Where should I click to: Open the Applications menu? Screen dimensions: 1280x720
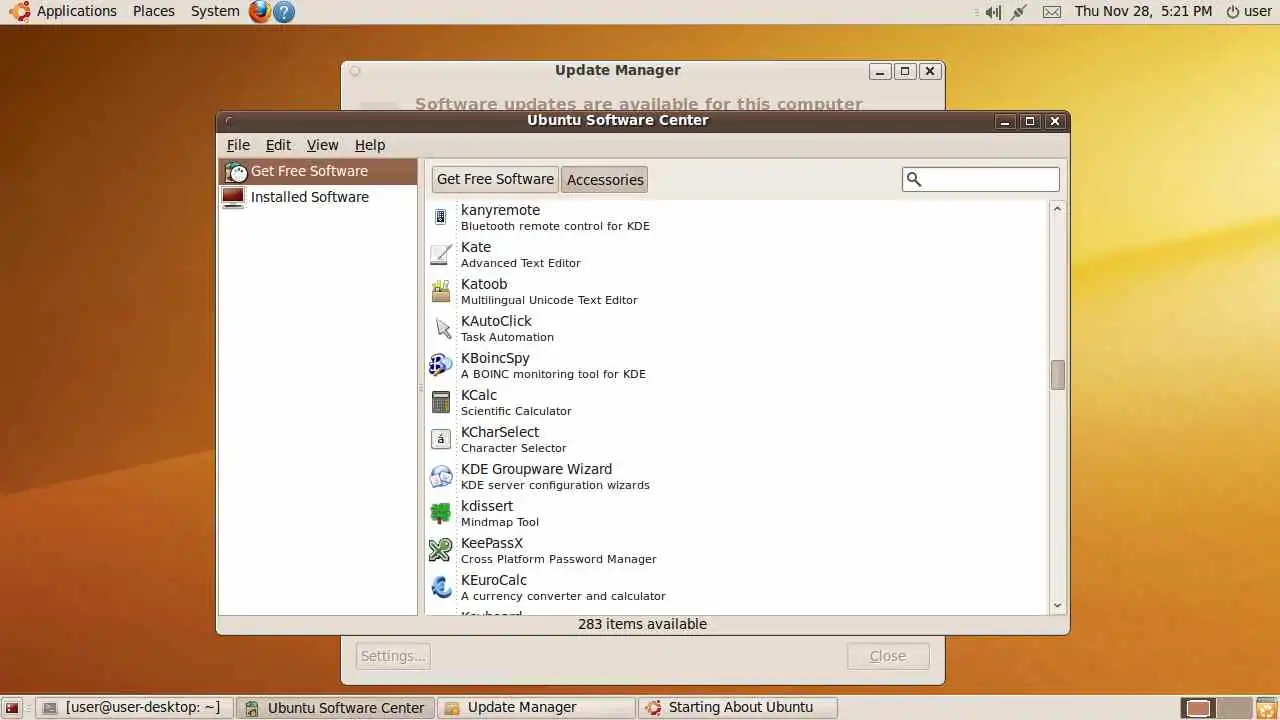click(77, 11)
